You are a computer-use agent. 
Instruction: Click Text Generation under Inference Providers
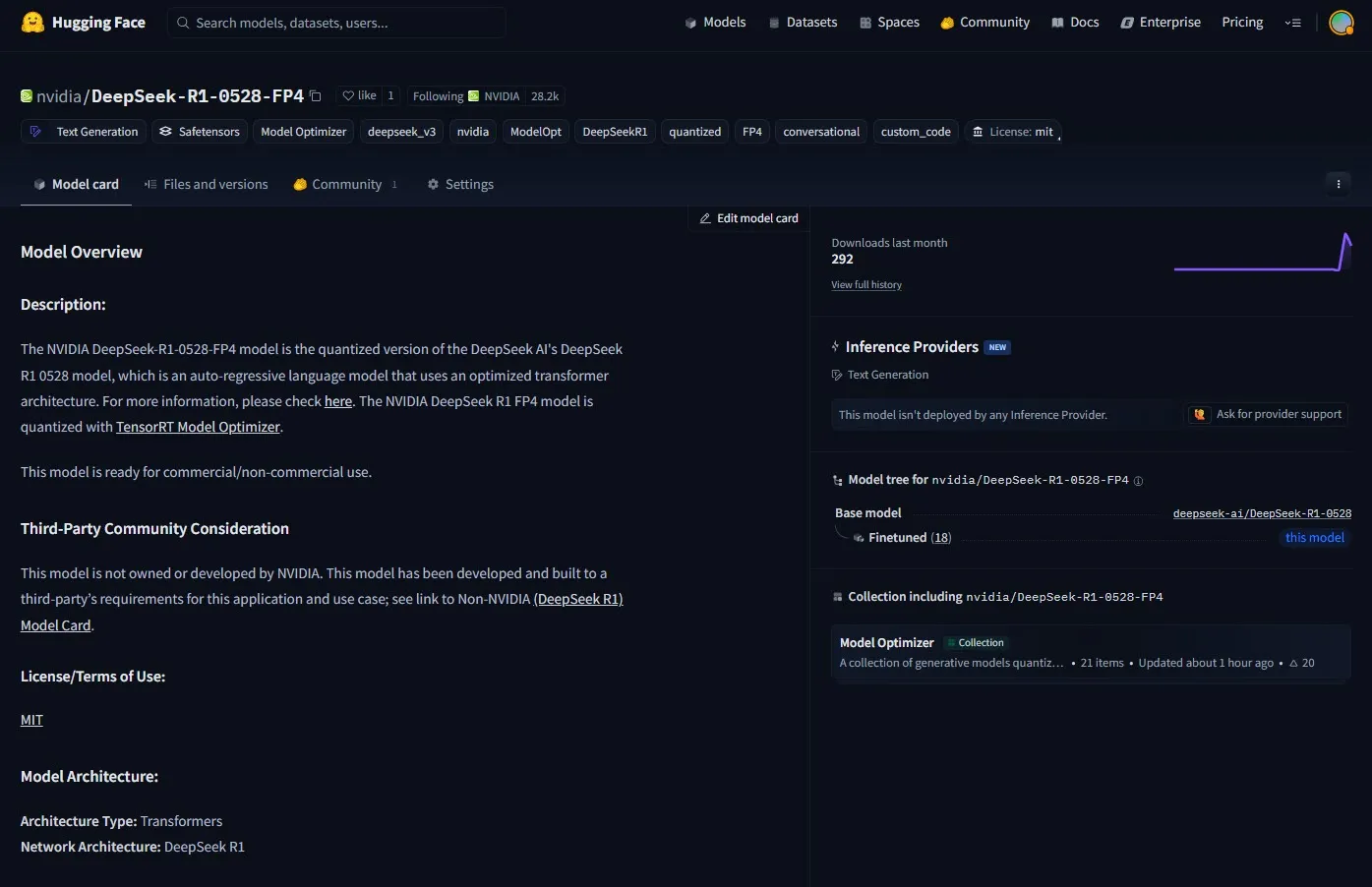880,375
